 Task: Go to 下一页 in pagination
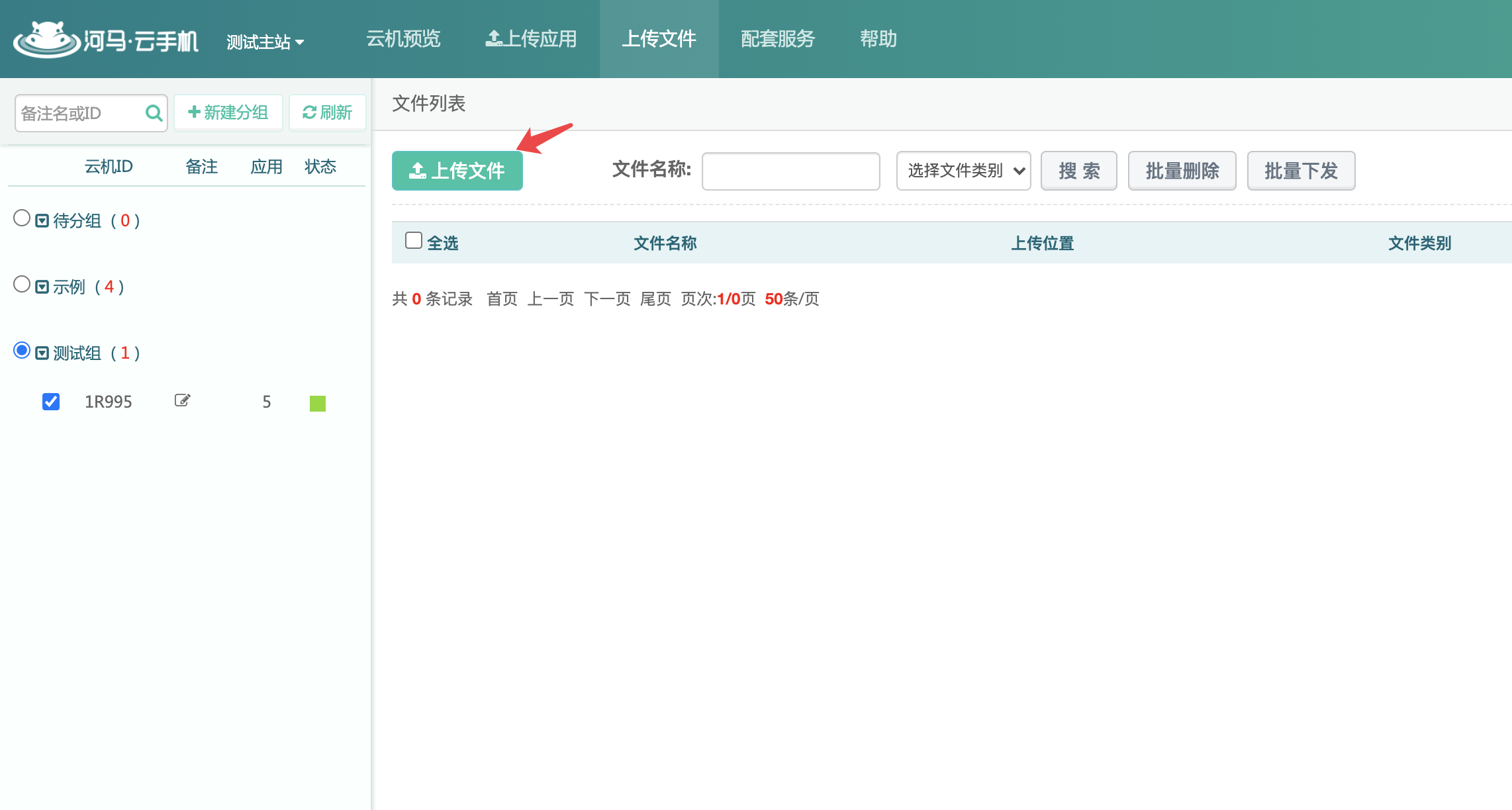click(608, 299)
